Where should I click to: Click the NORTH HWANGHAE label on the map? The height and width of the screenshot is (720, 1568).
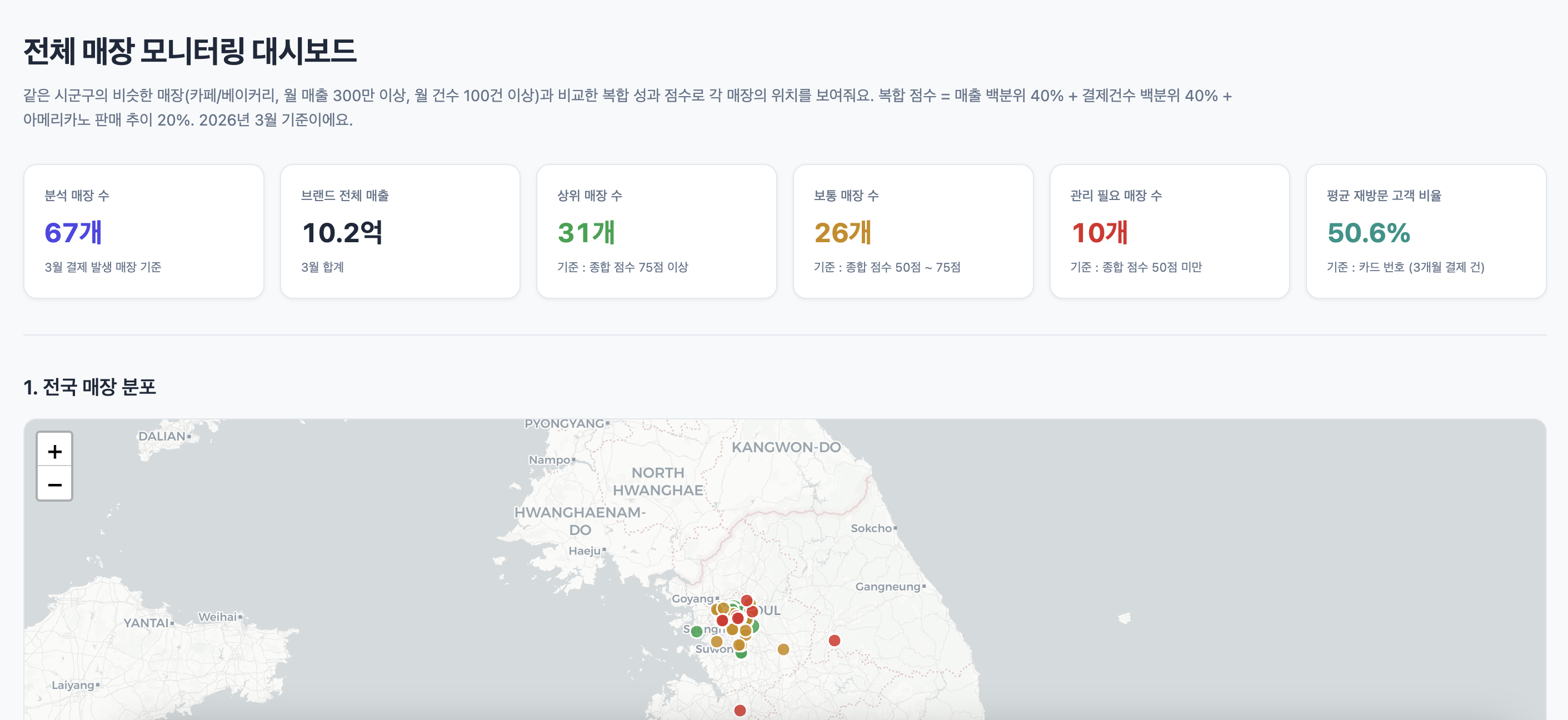point(658,482)
